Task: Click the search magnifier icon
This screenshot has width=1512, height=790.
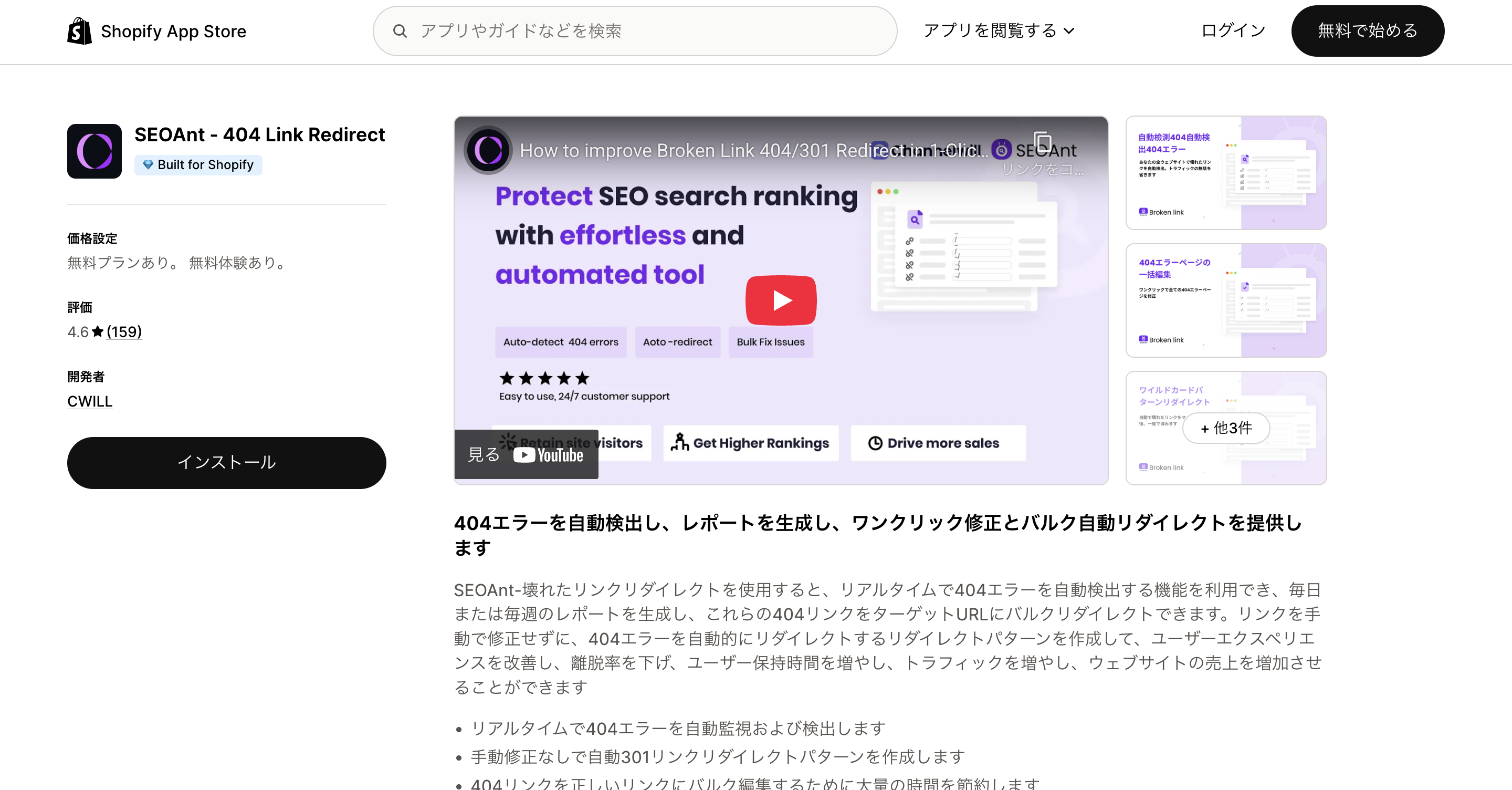Action: coord(401,30)
